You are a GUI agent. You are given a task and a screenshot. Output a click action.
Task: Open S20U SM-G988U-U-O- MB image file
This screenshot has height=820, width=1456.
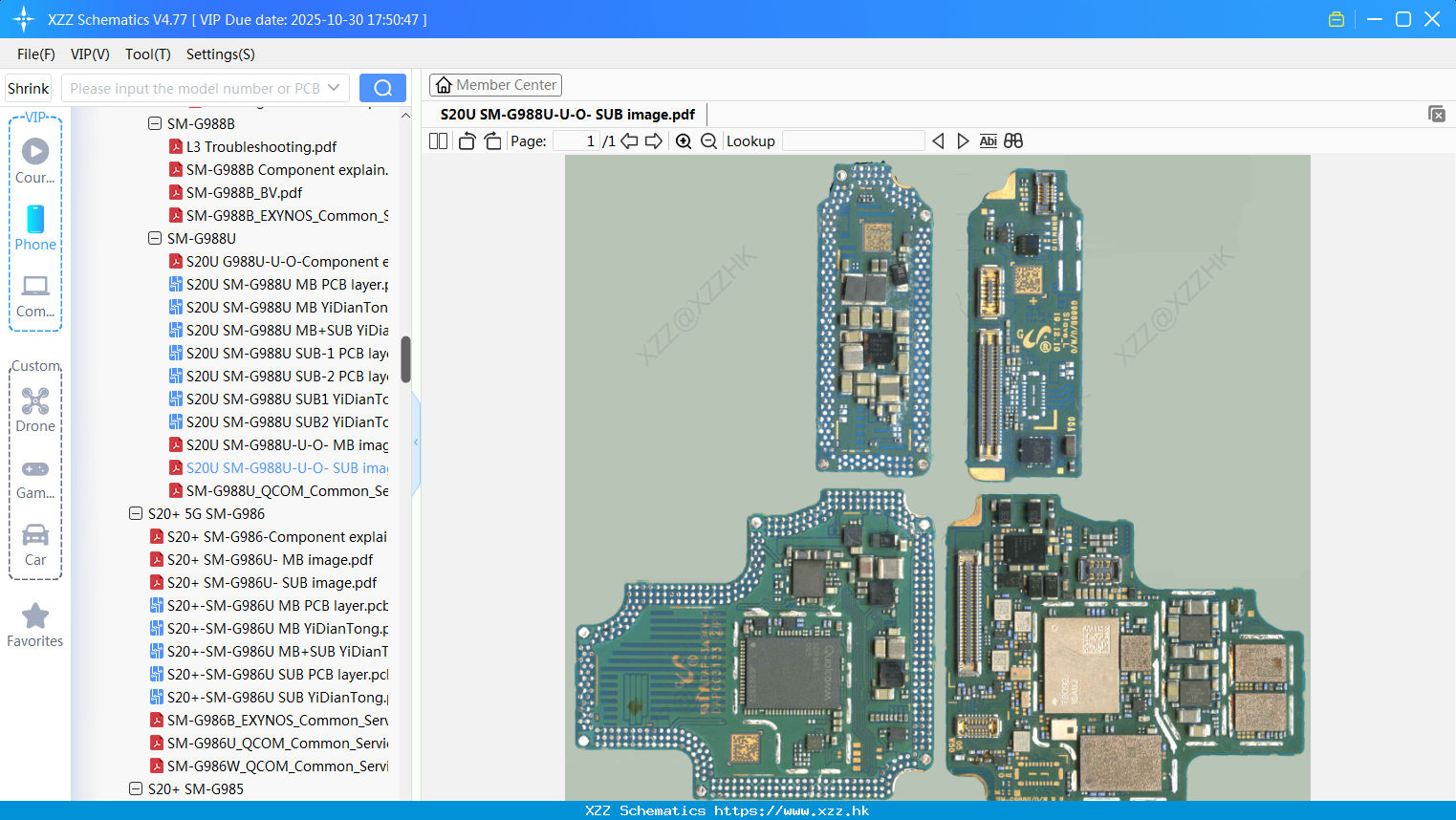[x=287, y=444]
